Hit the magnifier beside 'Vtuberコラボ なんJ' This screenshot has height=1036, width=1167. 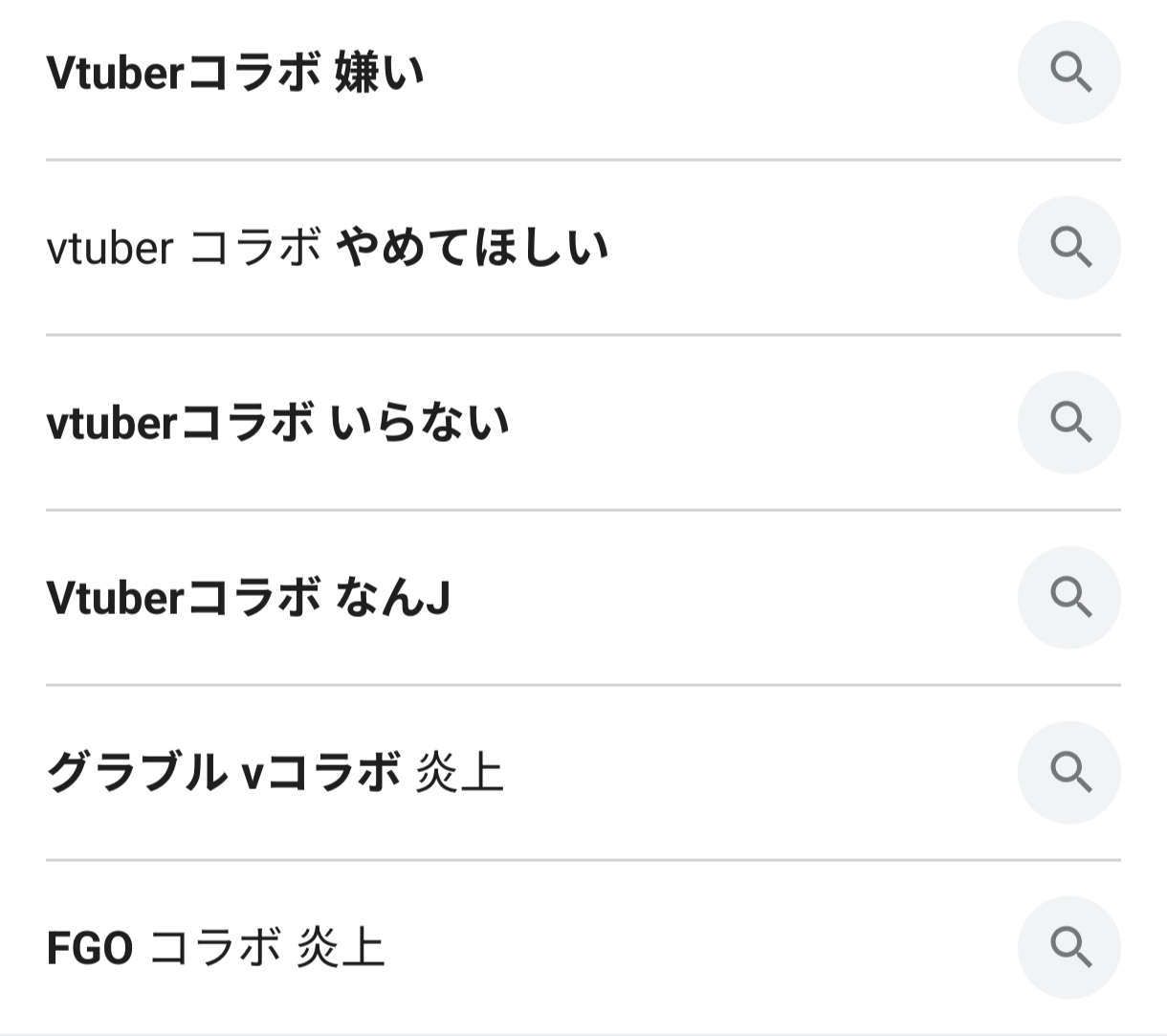1068,598
